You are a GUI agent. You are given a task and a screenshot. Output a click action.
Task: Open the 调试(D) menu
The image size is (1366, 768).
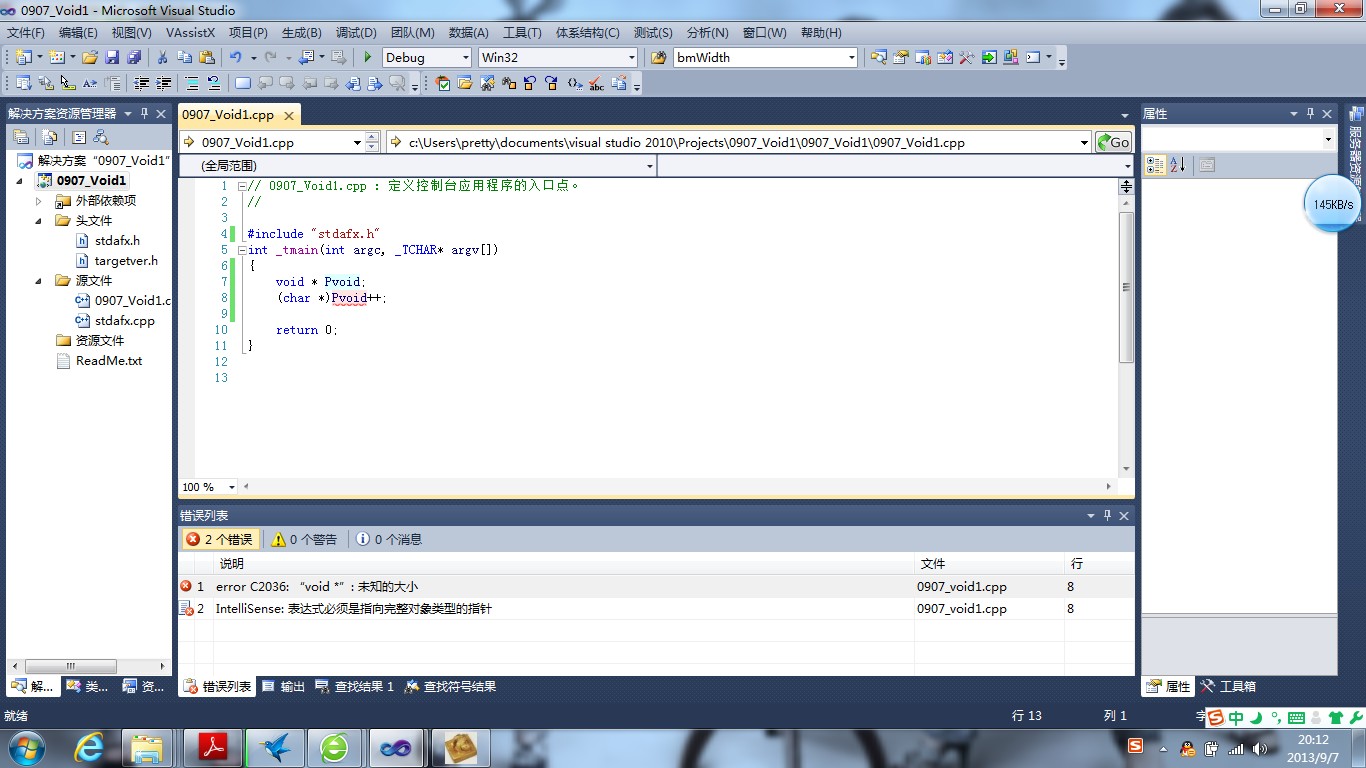356,33
